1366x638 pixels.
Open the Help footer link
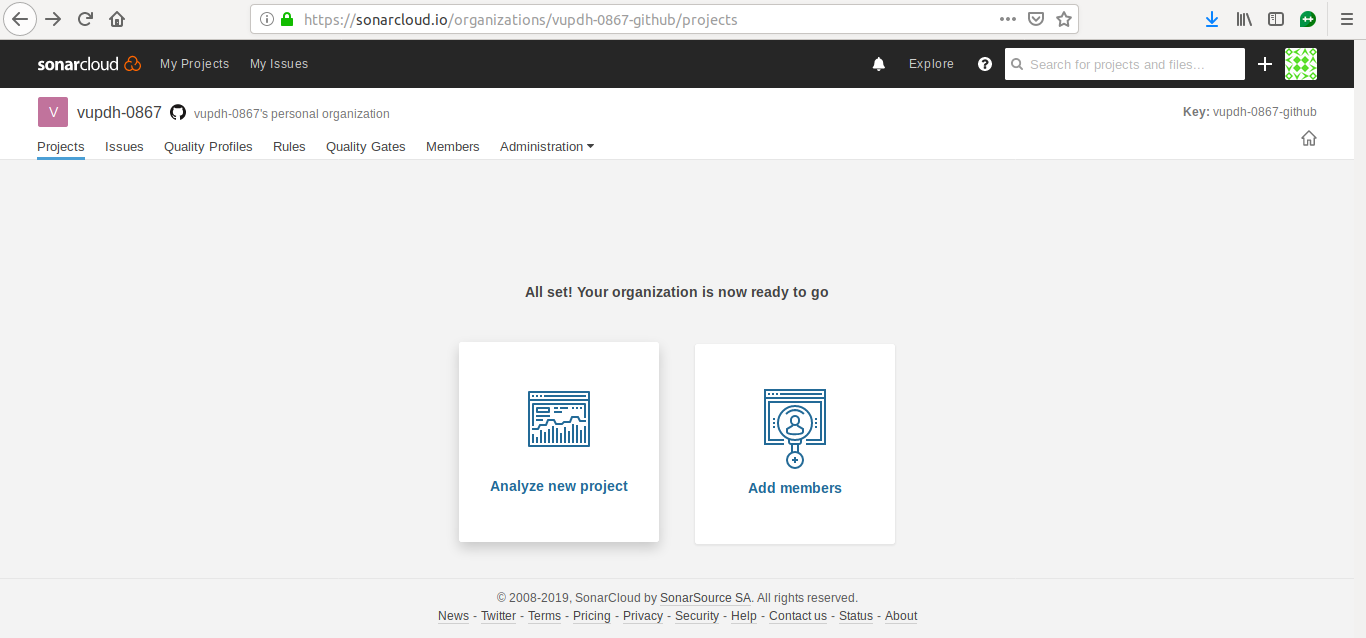744,616
